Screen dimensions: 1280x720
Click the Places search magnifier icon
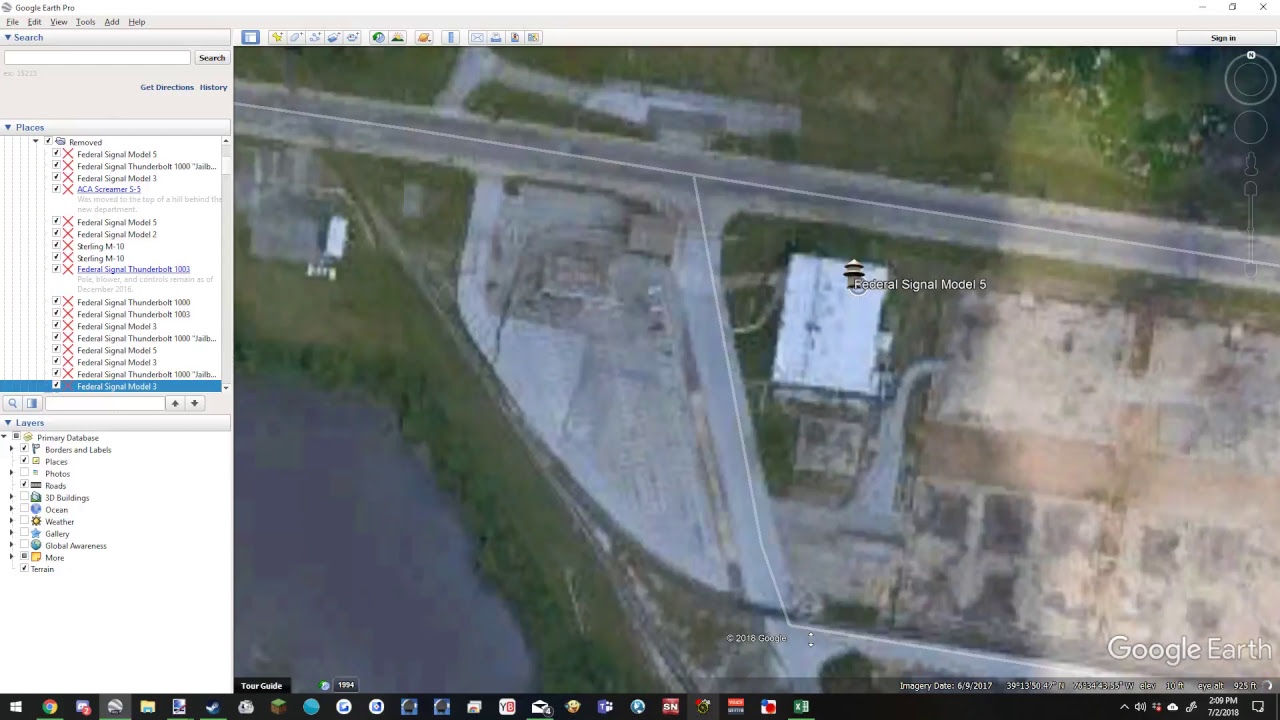(x=12, y=403)
